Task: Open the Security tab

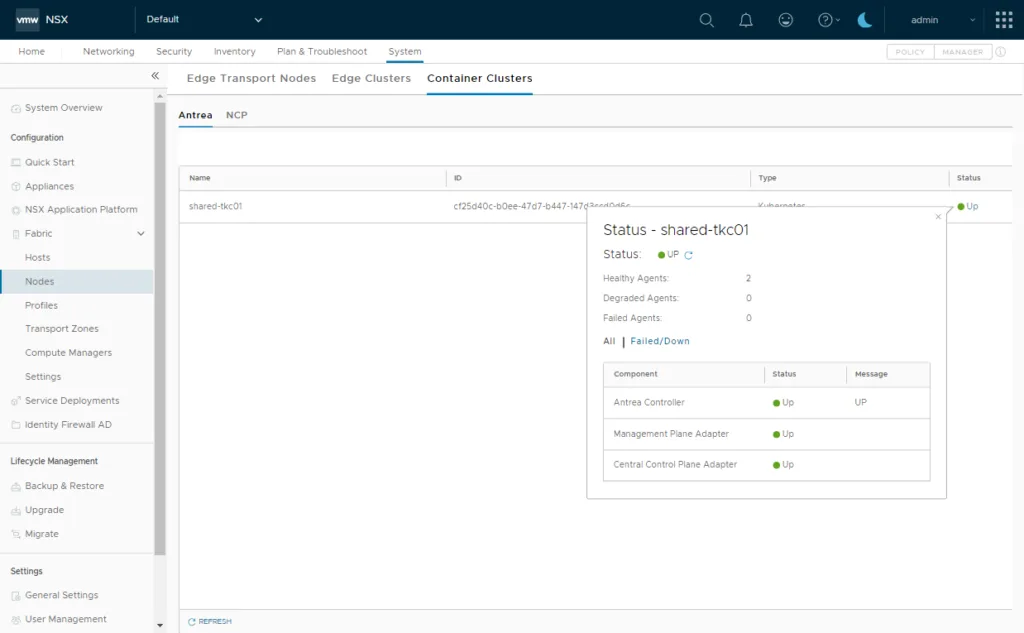Action: [x=174, y=52]
